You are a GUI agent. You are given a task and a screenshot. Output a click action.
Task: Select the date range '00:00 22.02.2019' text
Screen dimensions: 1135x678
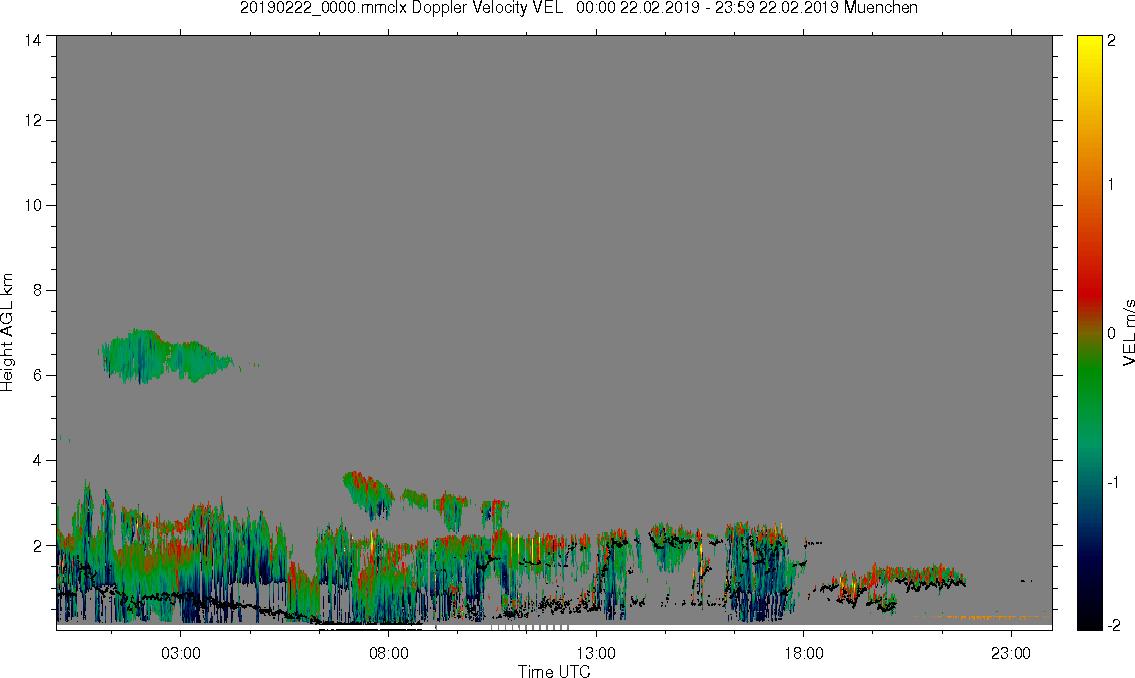coord(638,8)
